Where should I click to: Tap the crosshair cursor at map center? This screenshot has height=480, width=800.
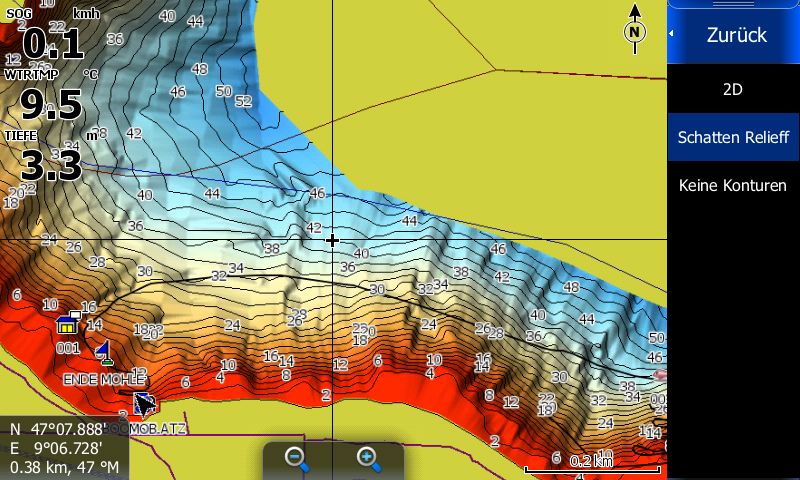(332, 240)
